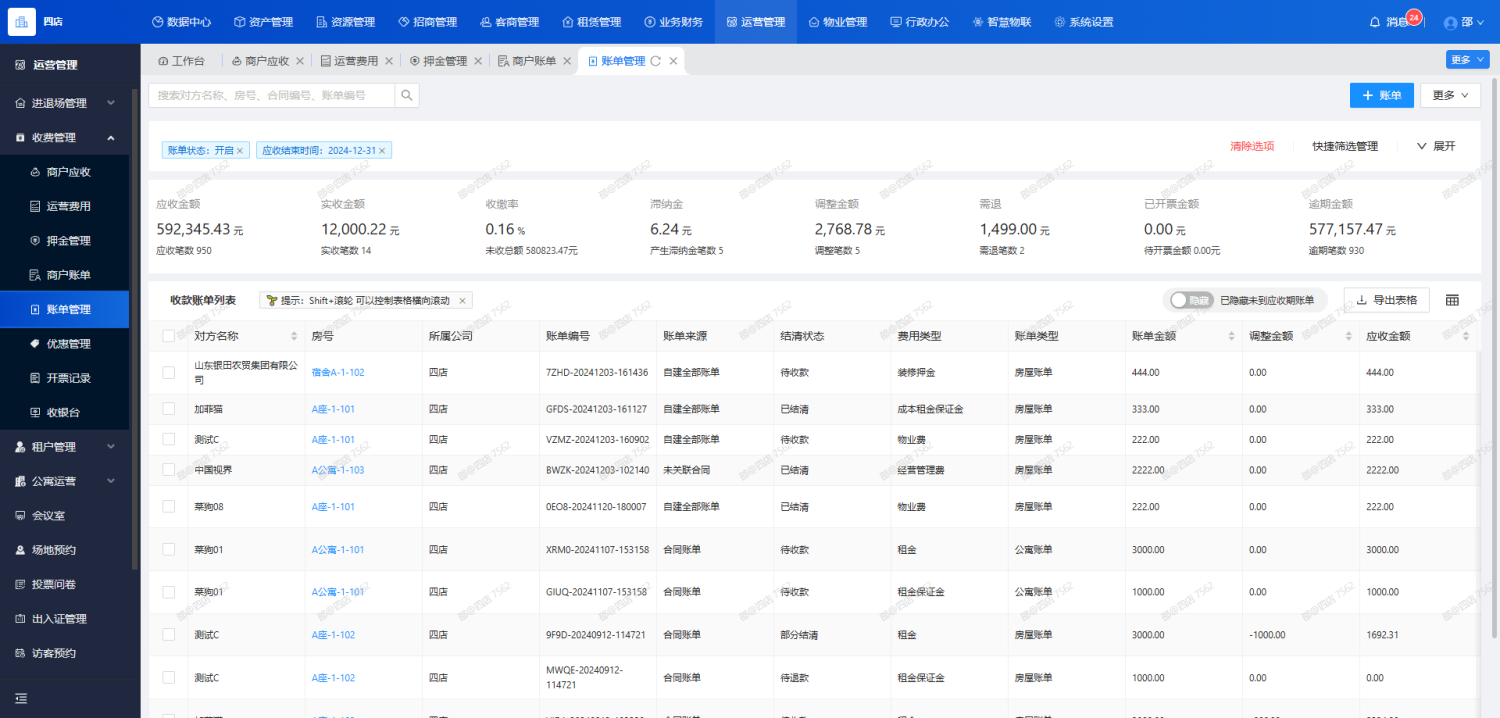This screenshot has width=1500, height=718.
Task: Open the 业务财务 top menu
Action: tap(674, 22)
